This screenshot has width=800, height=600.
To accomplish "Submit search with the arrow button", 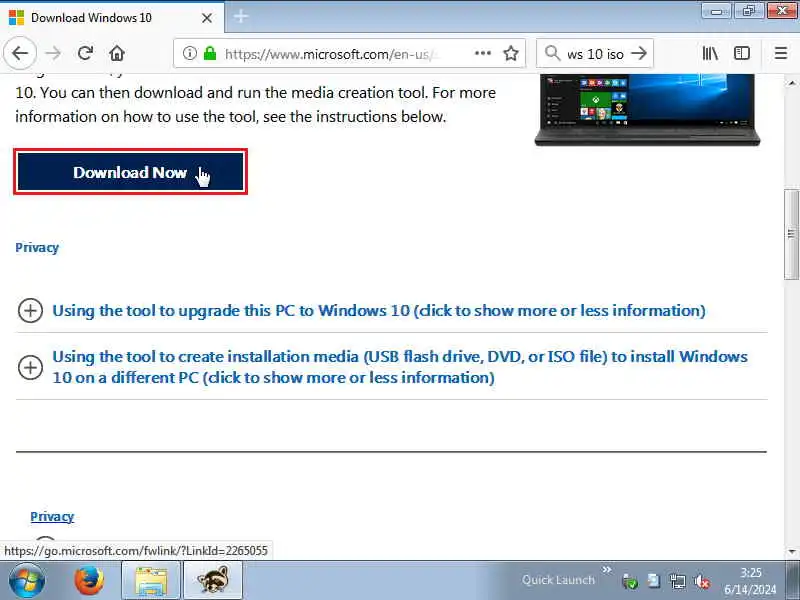I will click(638, 53).
